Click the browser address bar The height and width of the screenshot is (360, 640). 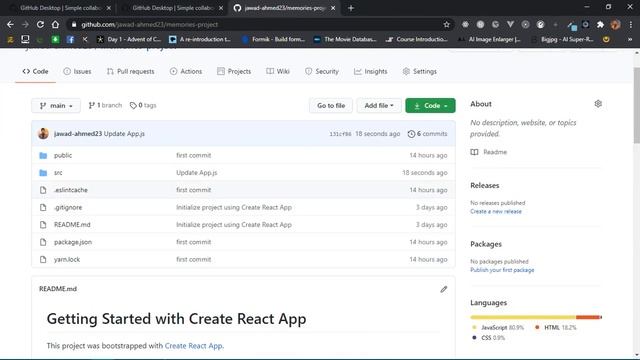pos(261,24)
